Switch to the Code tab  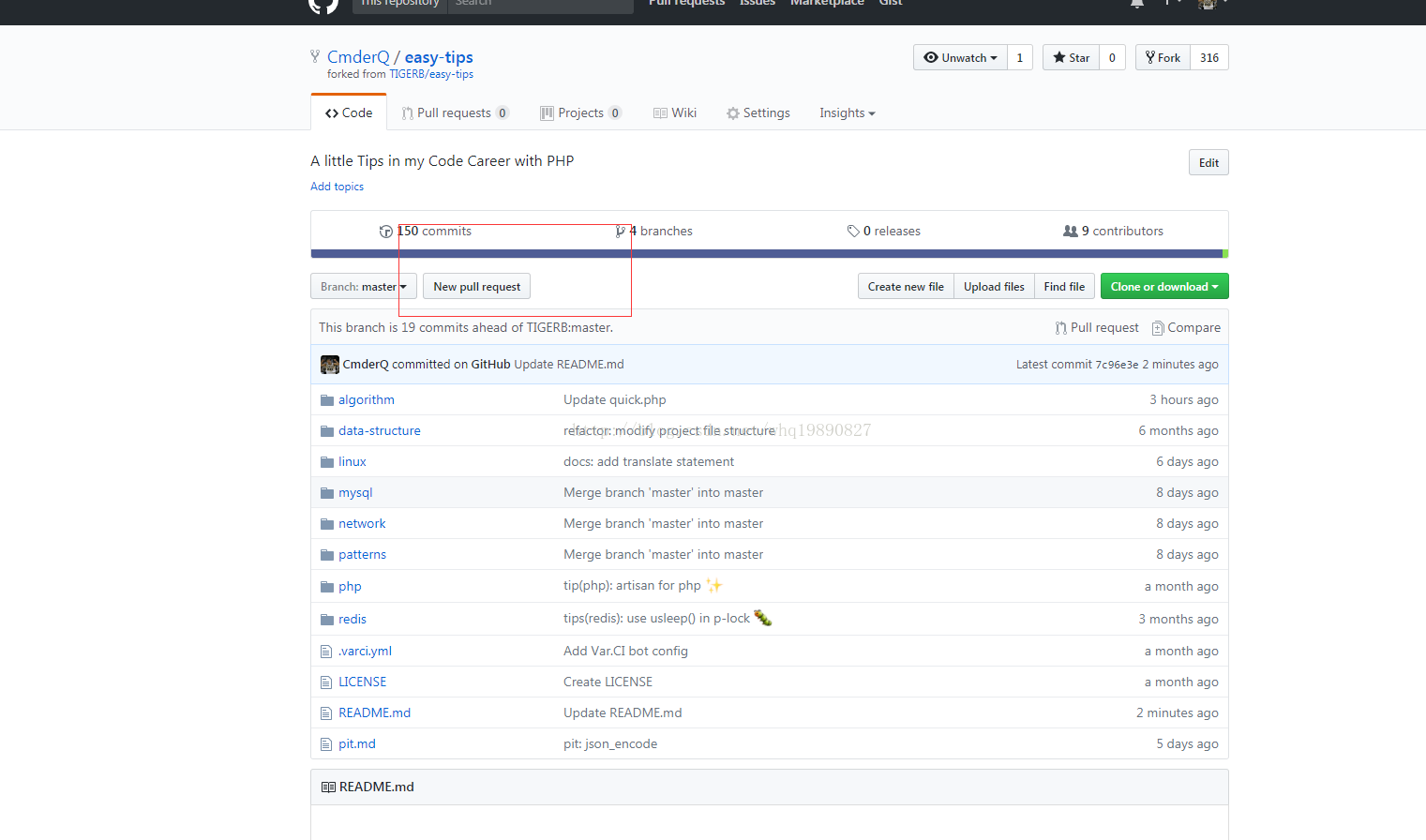pyautogui.click(x=349, y=113)
